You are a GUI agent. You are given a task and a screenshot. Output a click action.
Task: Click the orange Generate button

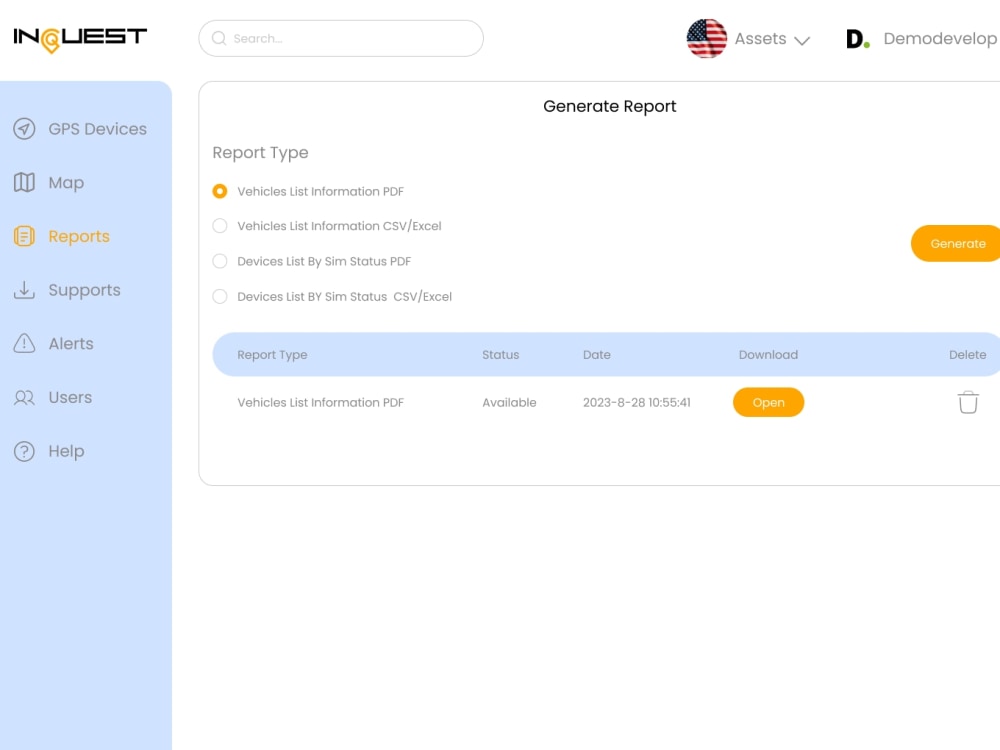pos(956,244)
